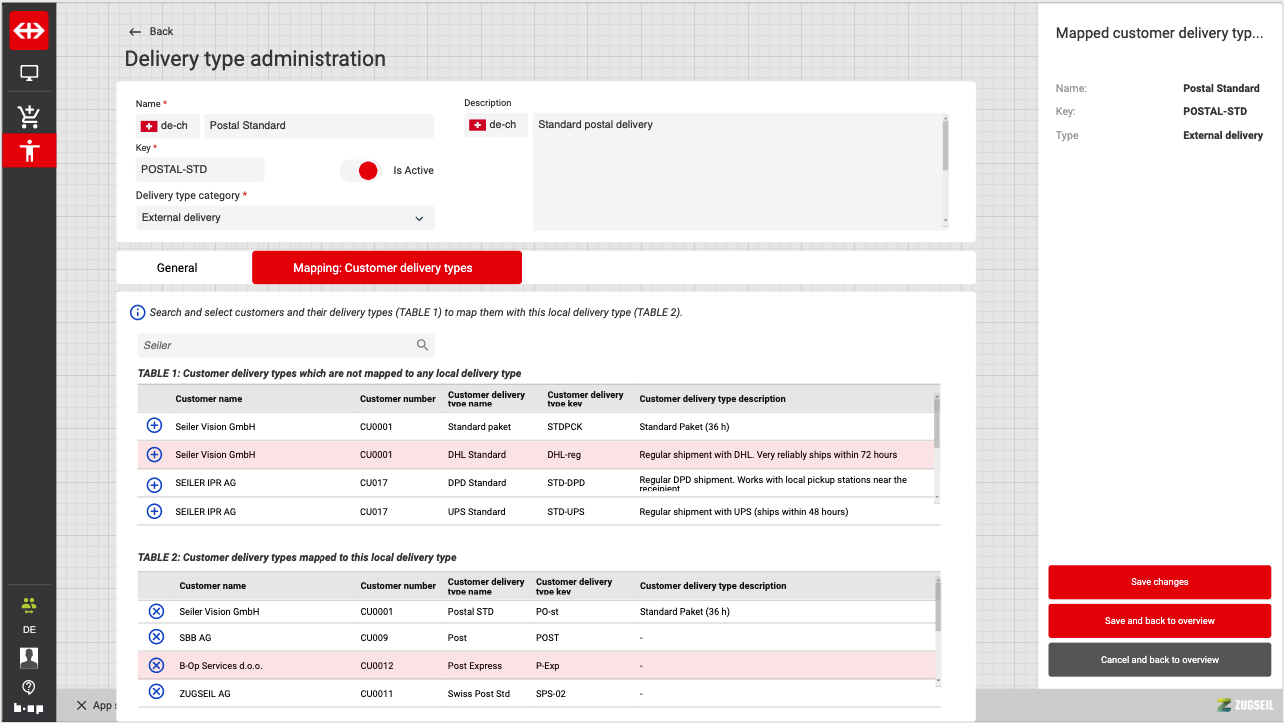
Task: Open the Delivery type category dropdown
Action: (285, 217)
